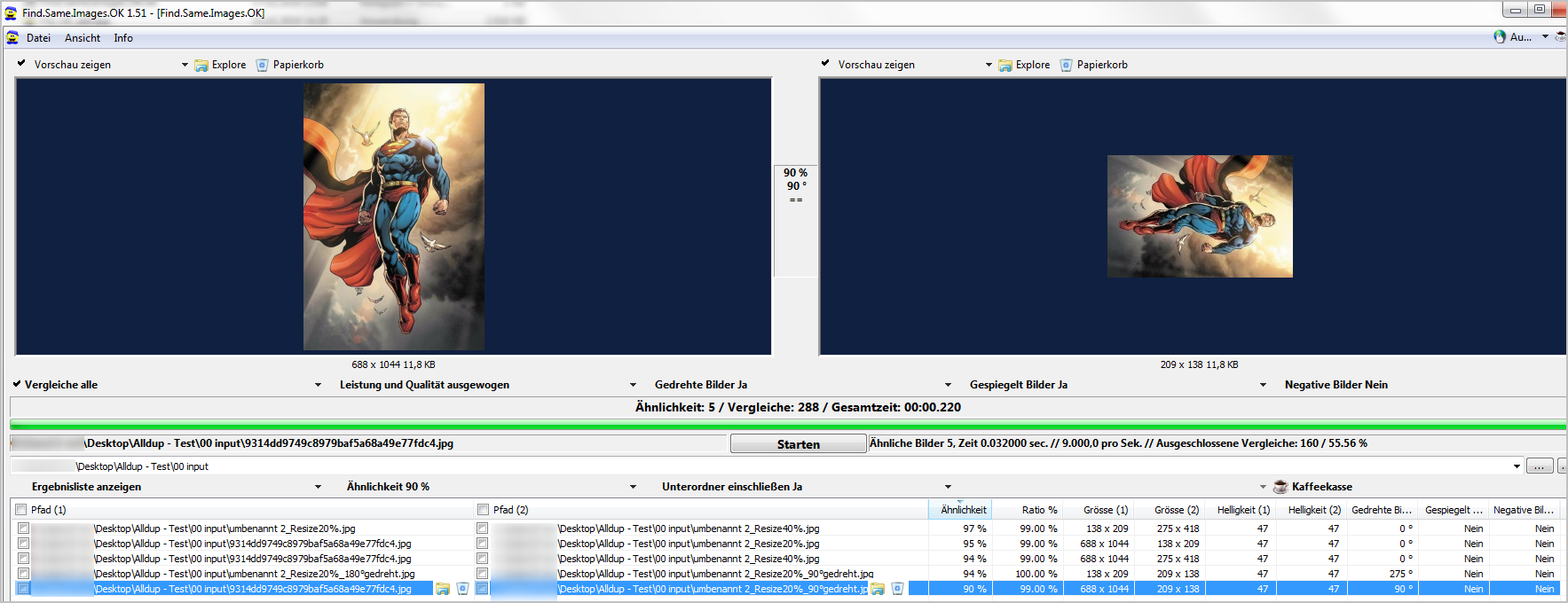Click the Papierkorb bin icon above left preview
Screen dimensions: 1568x603
click(x=262, y=65)
